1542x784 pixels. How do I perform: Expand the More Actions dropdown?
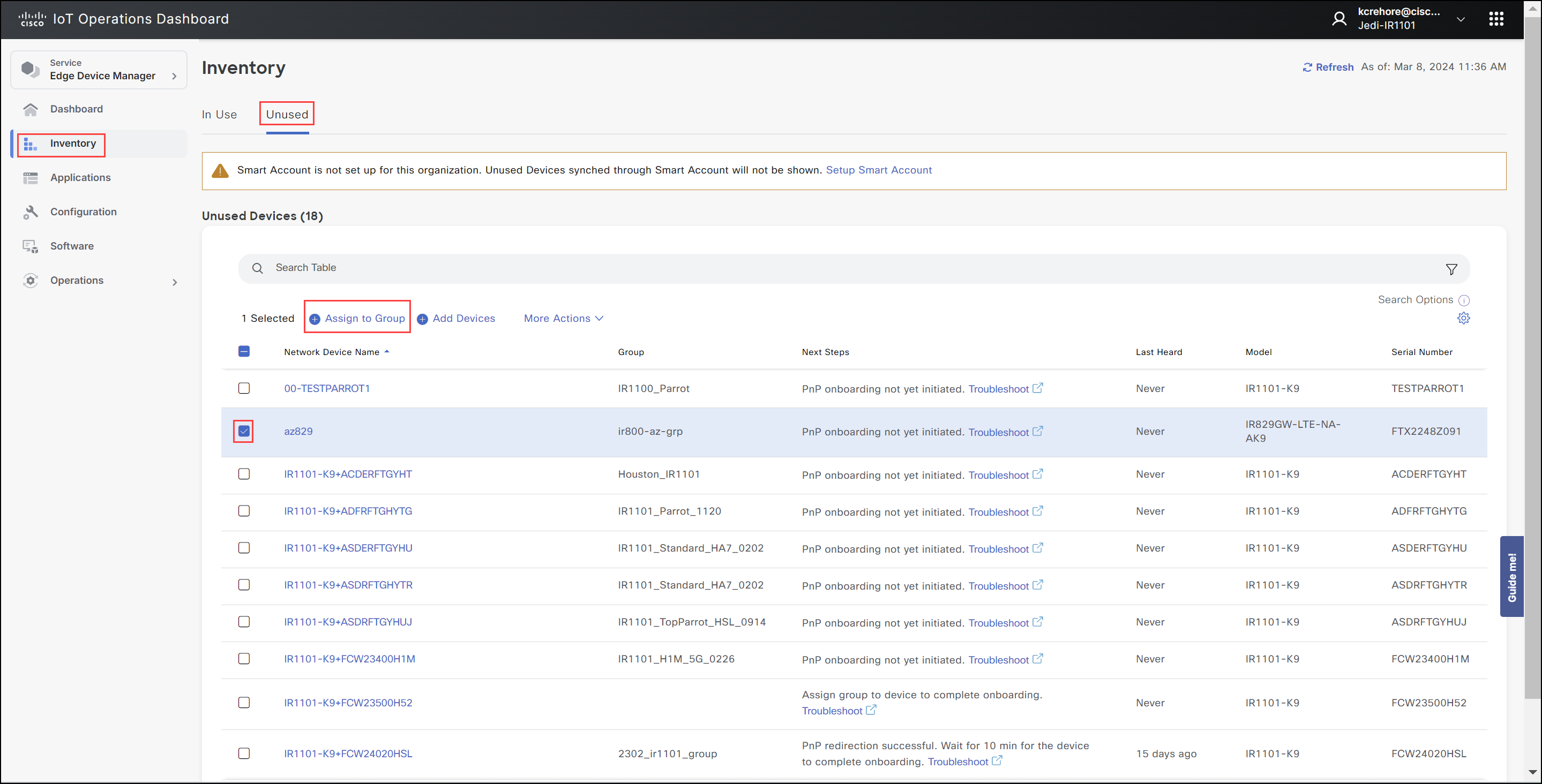pyautogui.click(x=563, y=319)
